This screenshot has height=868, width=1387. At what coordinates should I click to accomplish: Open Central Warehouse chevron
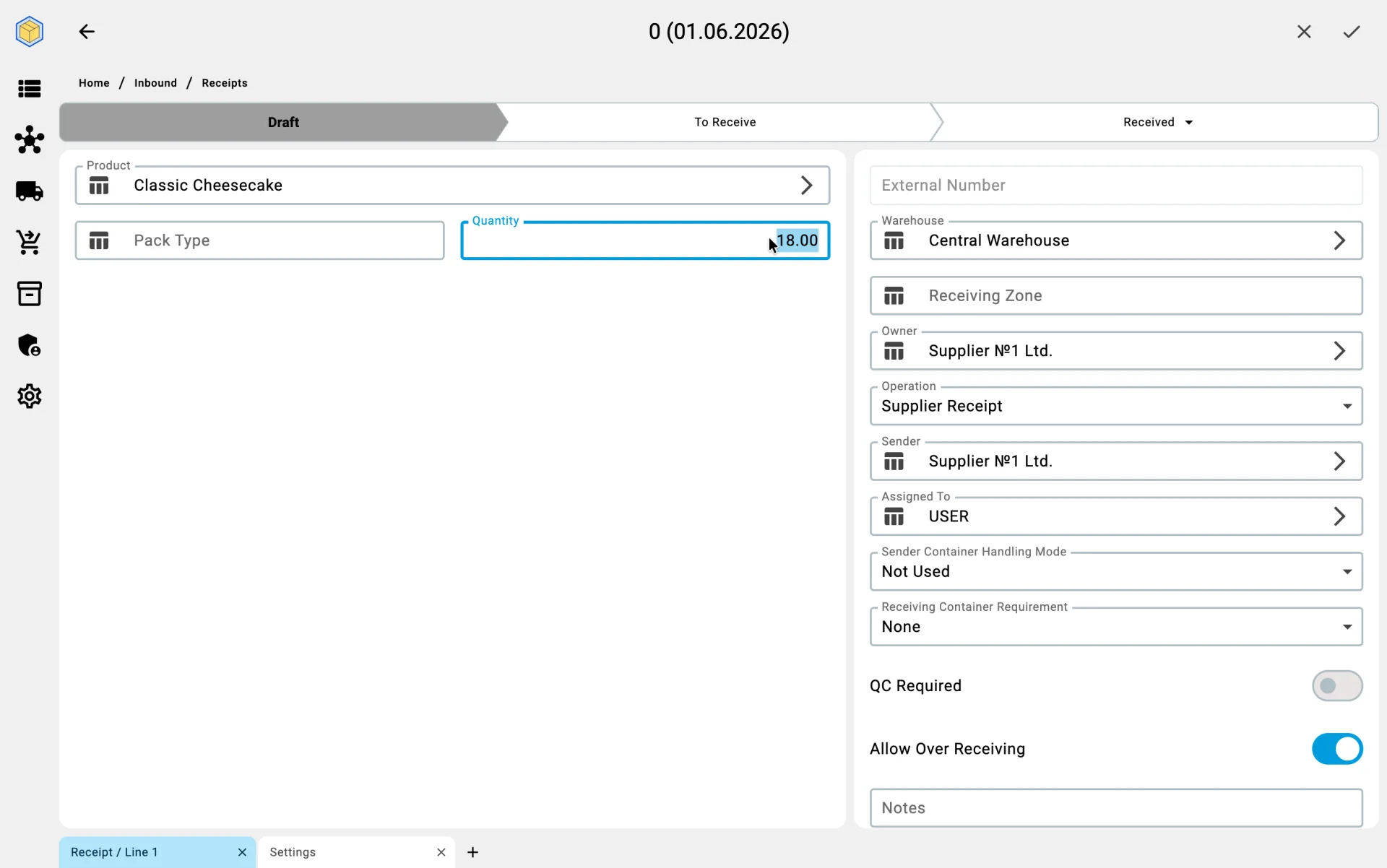click(1339, 240)
